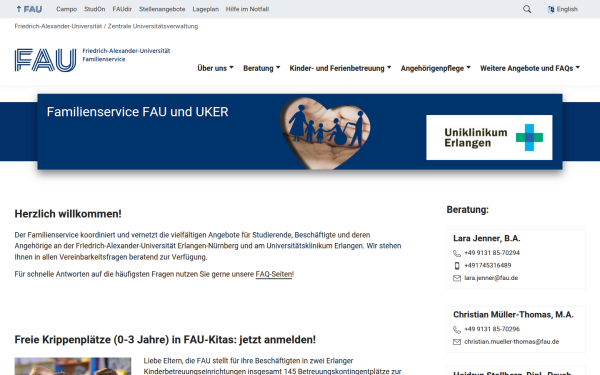Switch site language to English

tap(567, 9)
